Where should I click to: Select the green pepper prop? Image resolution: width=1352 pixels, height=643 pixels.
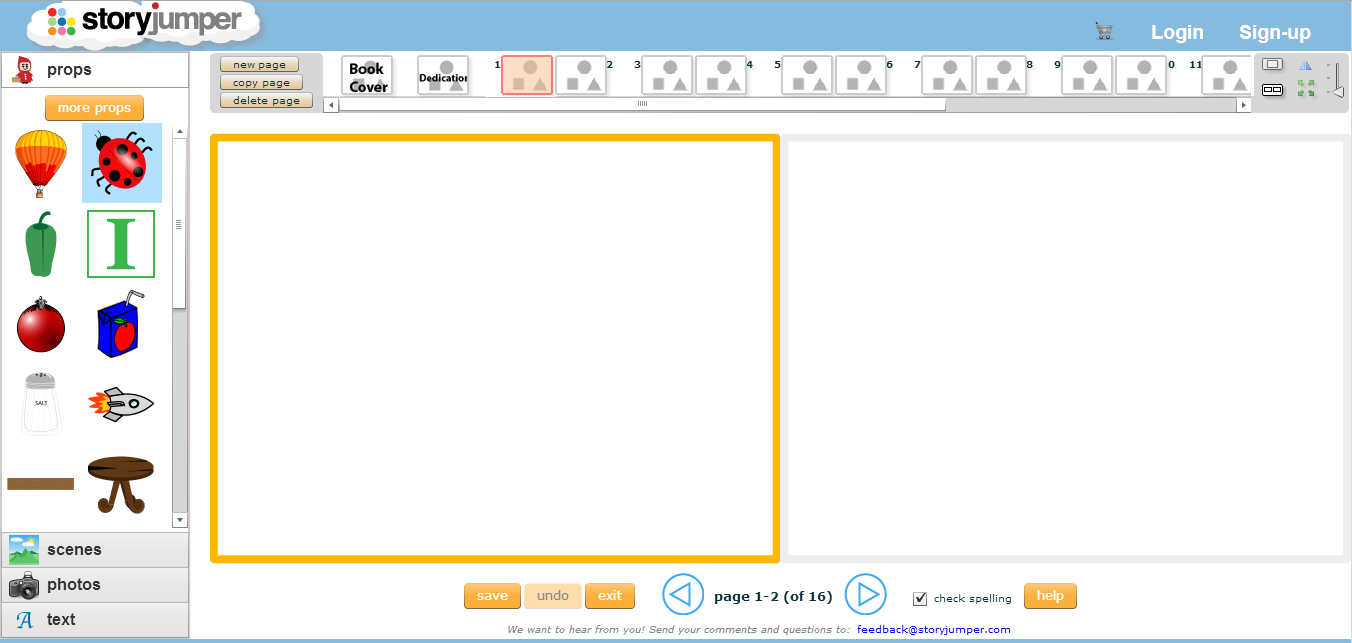click(40, 243)
